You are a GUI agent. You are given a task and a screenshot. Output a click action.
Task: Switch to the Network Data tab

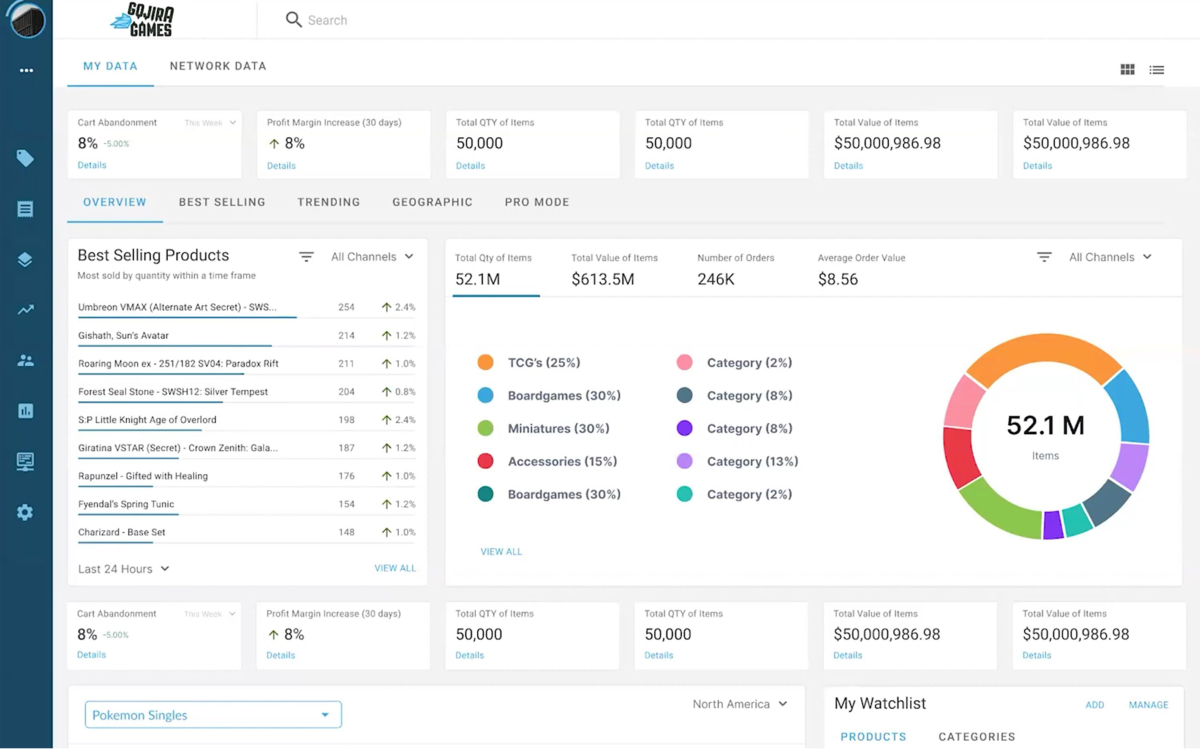coord(218,66)
